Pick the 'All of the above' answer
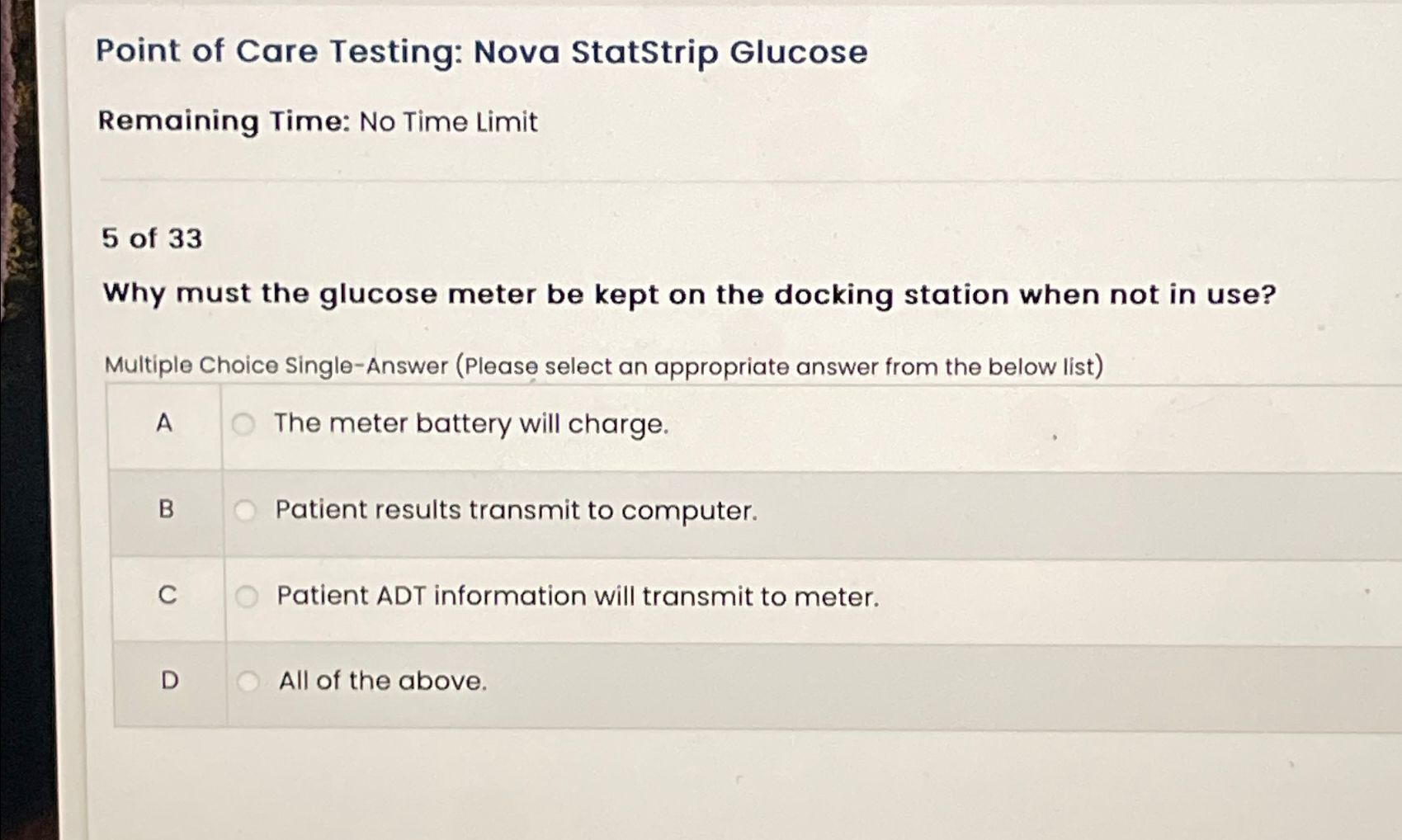 click(382, 682)
